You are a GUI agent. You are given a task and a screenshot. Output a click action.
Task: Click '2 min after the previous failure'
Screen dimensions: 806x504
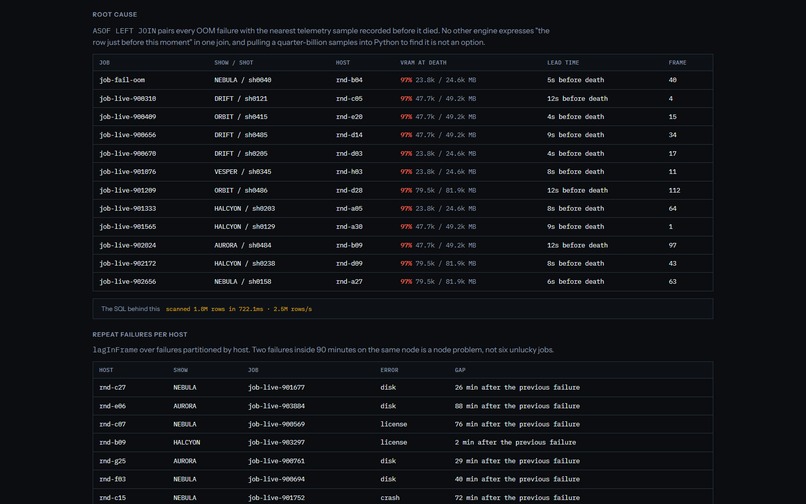coord(515,442)
